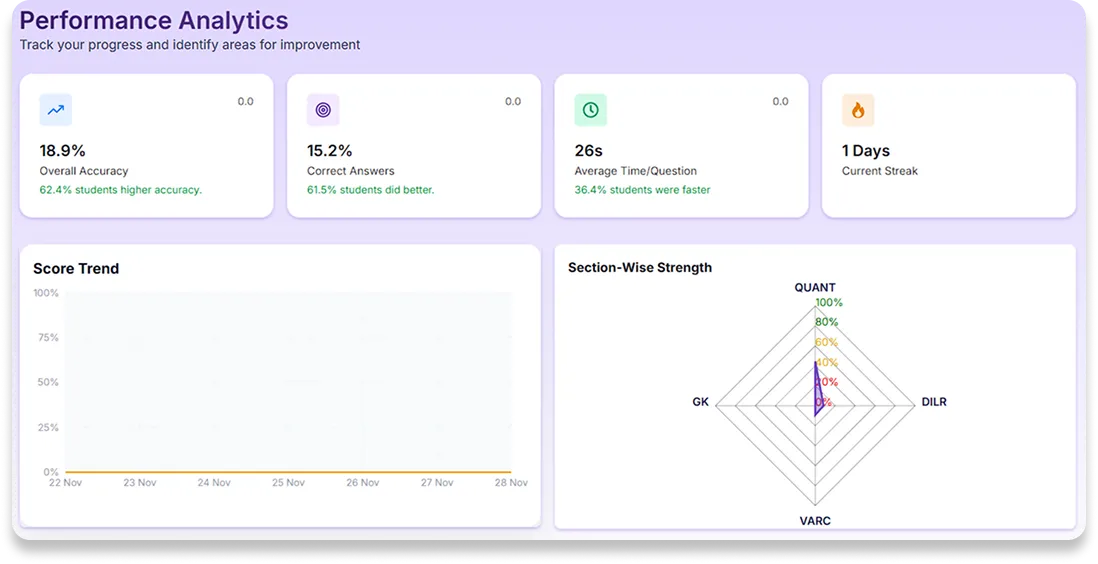Viewport: 1098px width, 564px height.
Task: Click the orange flame streak icon
Action: pos(858,110)
